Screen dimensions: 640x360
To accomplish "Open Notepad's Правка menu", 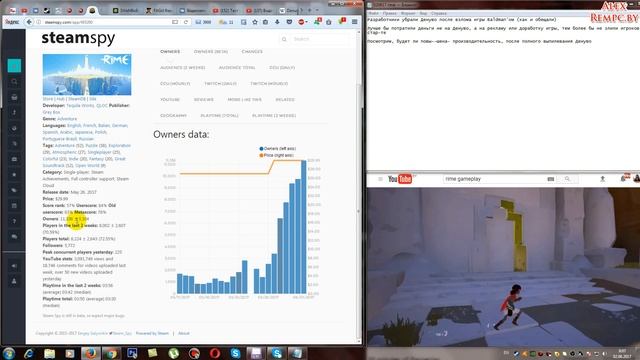I will 390,13.
